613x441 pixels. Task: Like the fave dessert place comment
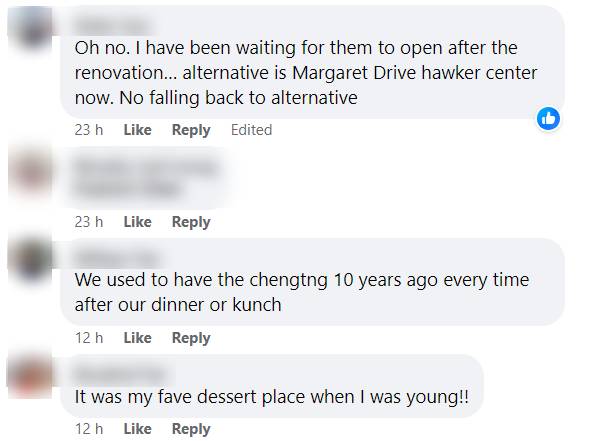click(x=137, y=429)
